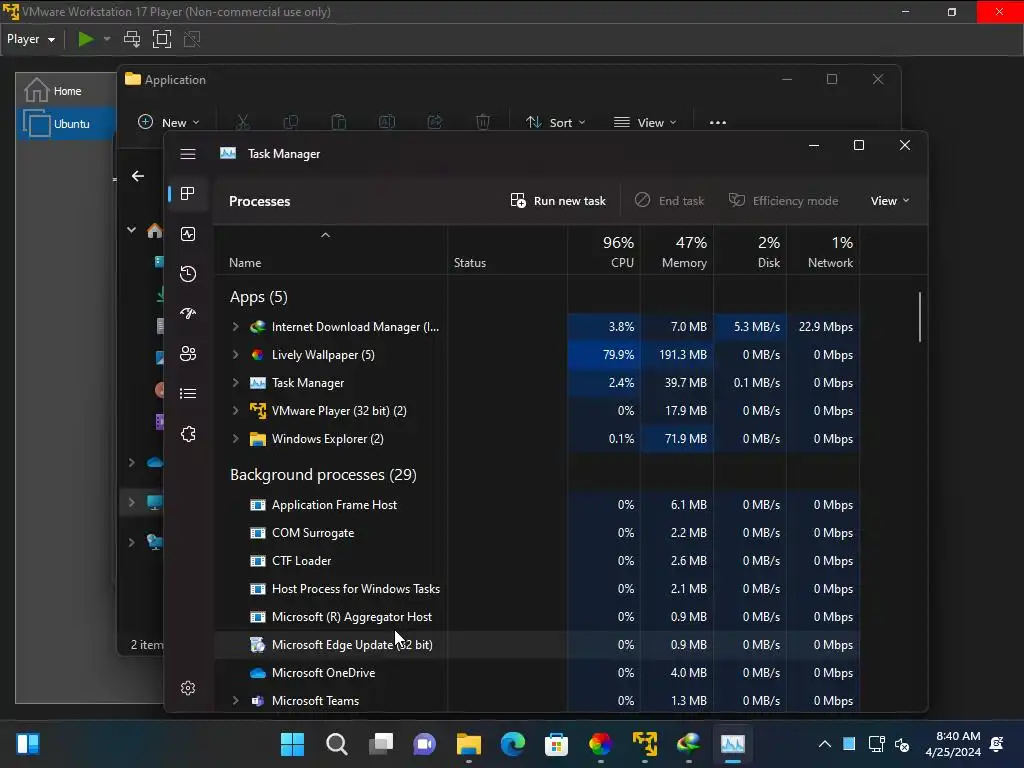
Task: Select Processes page icon in Task Manager sidebar
Action: tap(188, 194)
